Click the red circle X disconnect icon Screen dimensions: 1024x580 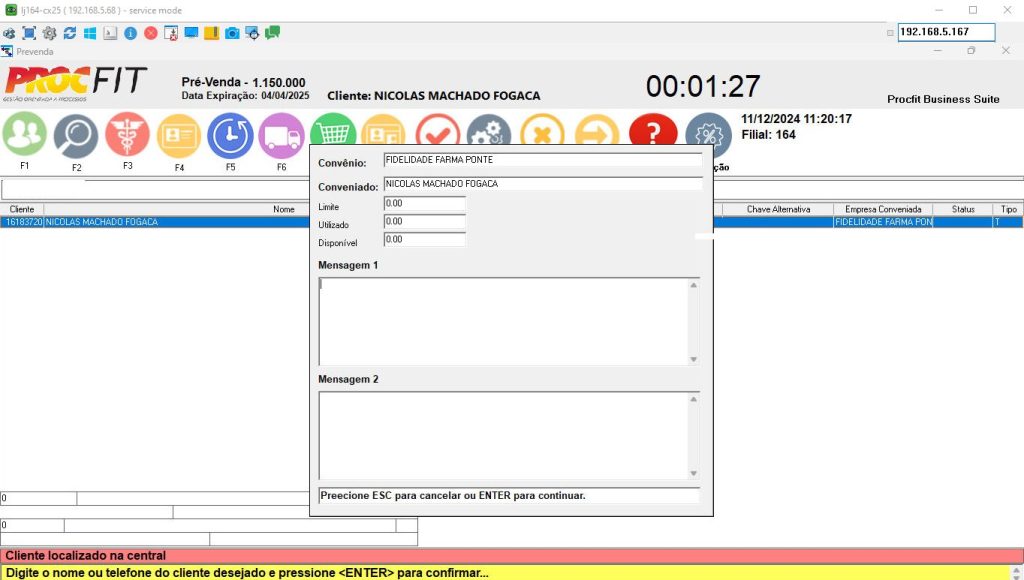click(151, 33)
